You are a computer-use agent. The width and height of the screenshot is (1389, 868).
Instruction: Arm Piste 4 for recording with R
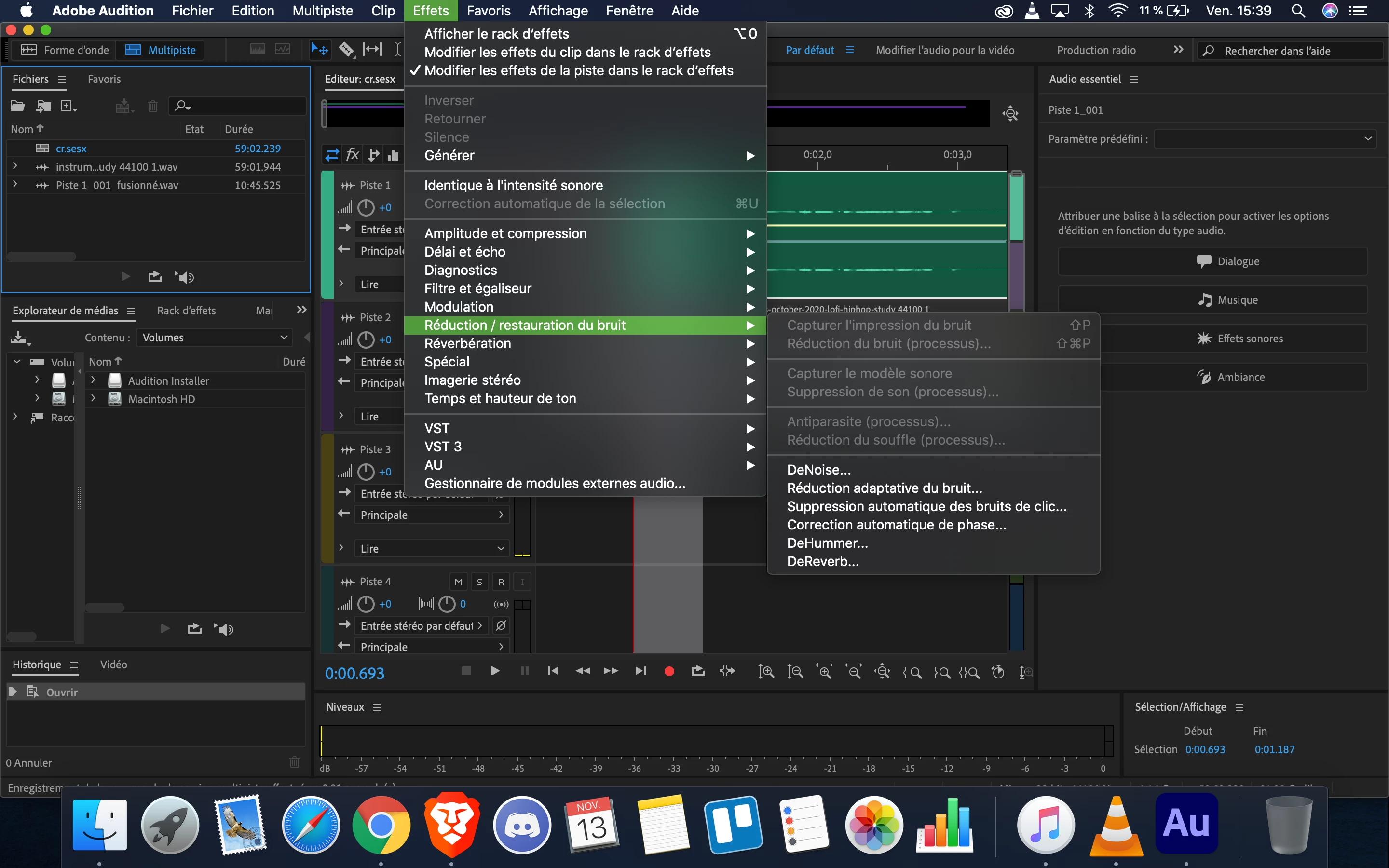[x=501, y=582]
